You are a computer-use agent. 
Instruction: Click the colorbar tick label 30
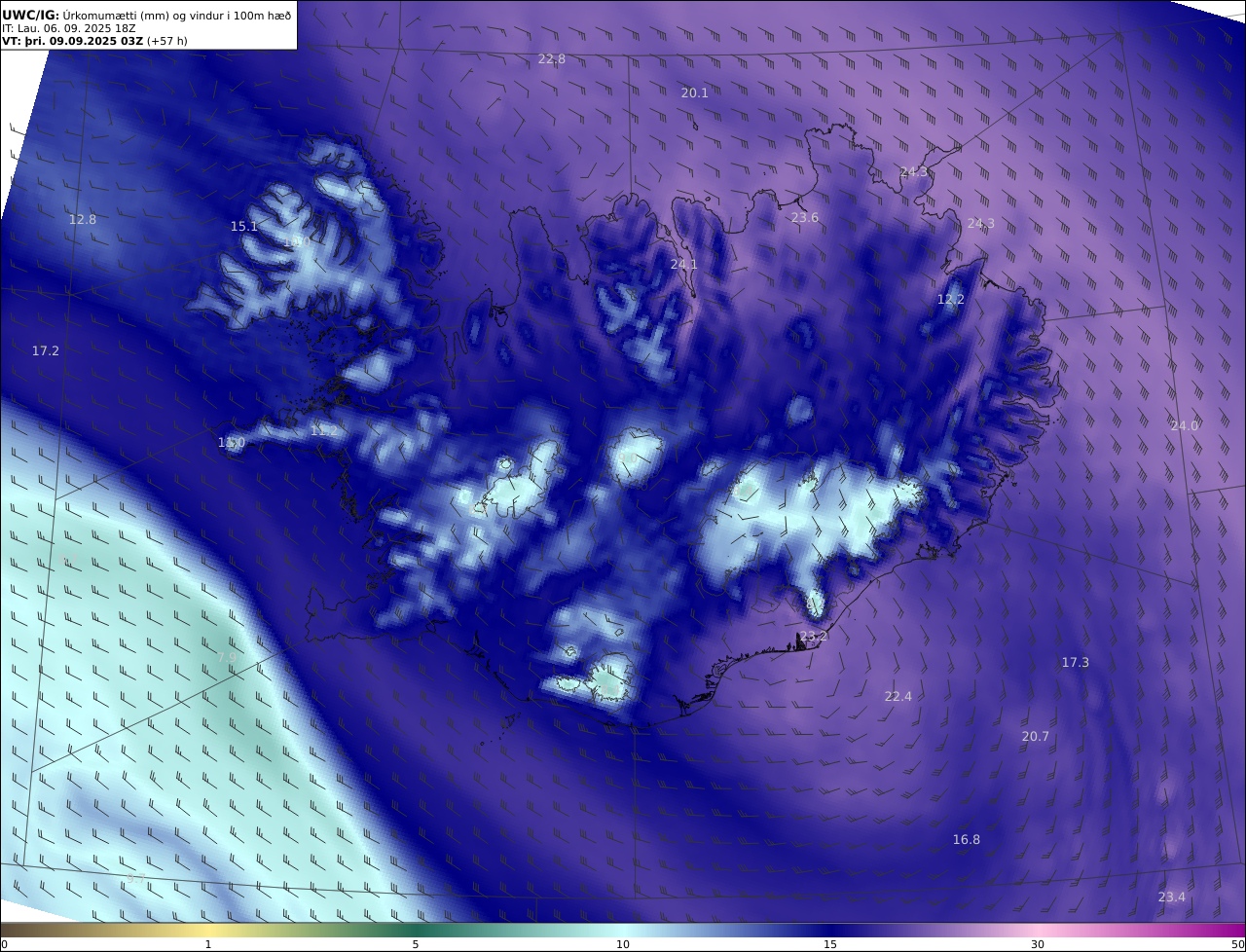[x=1038, y=945]
